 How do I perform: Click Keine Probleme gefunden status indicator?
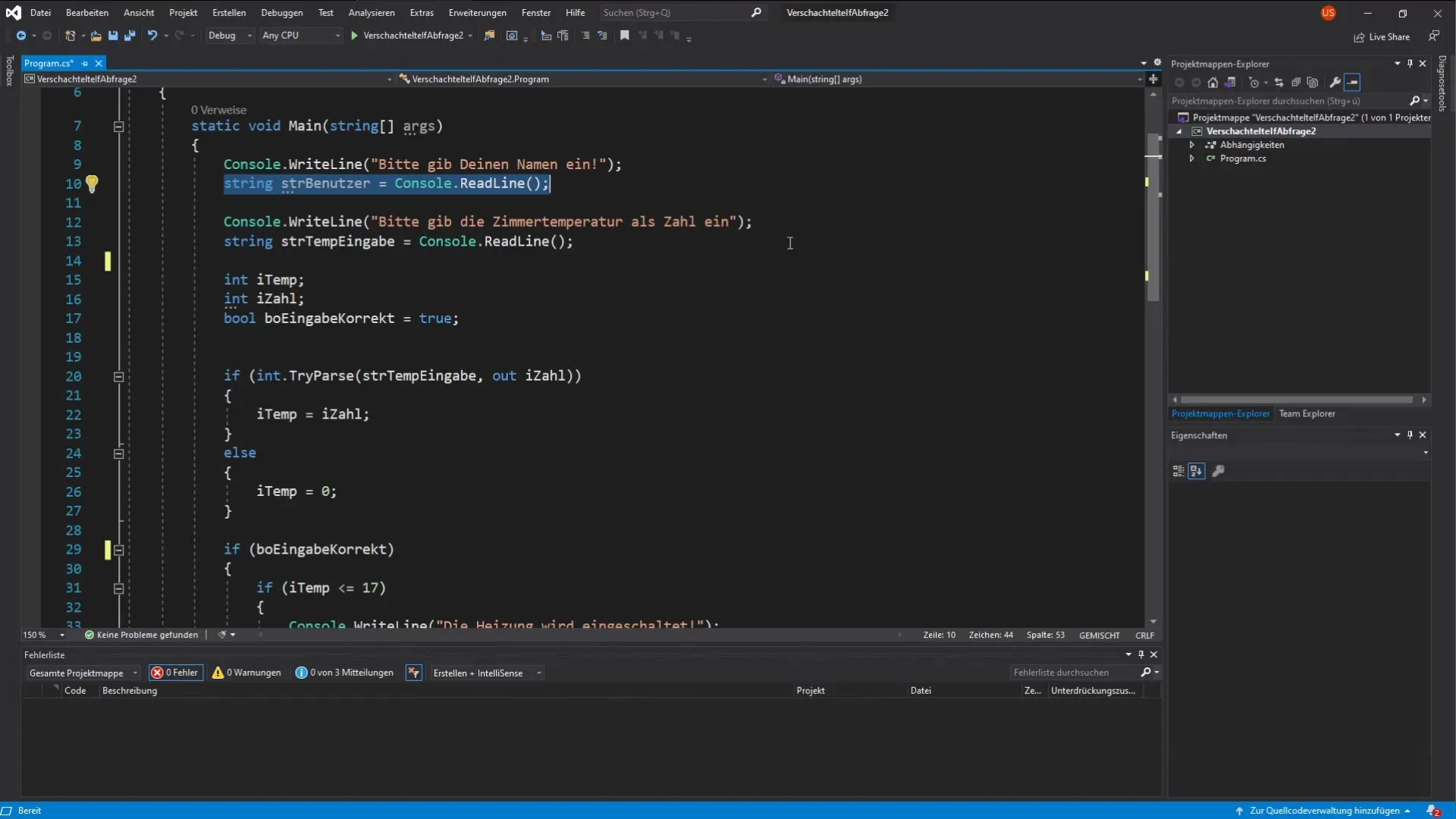click(142, 635)
